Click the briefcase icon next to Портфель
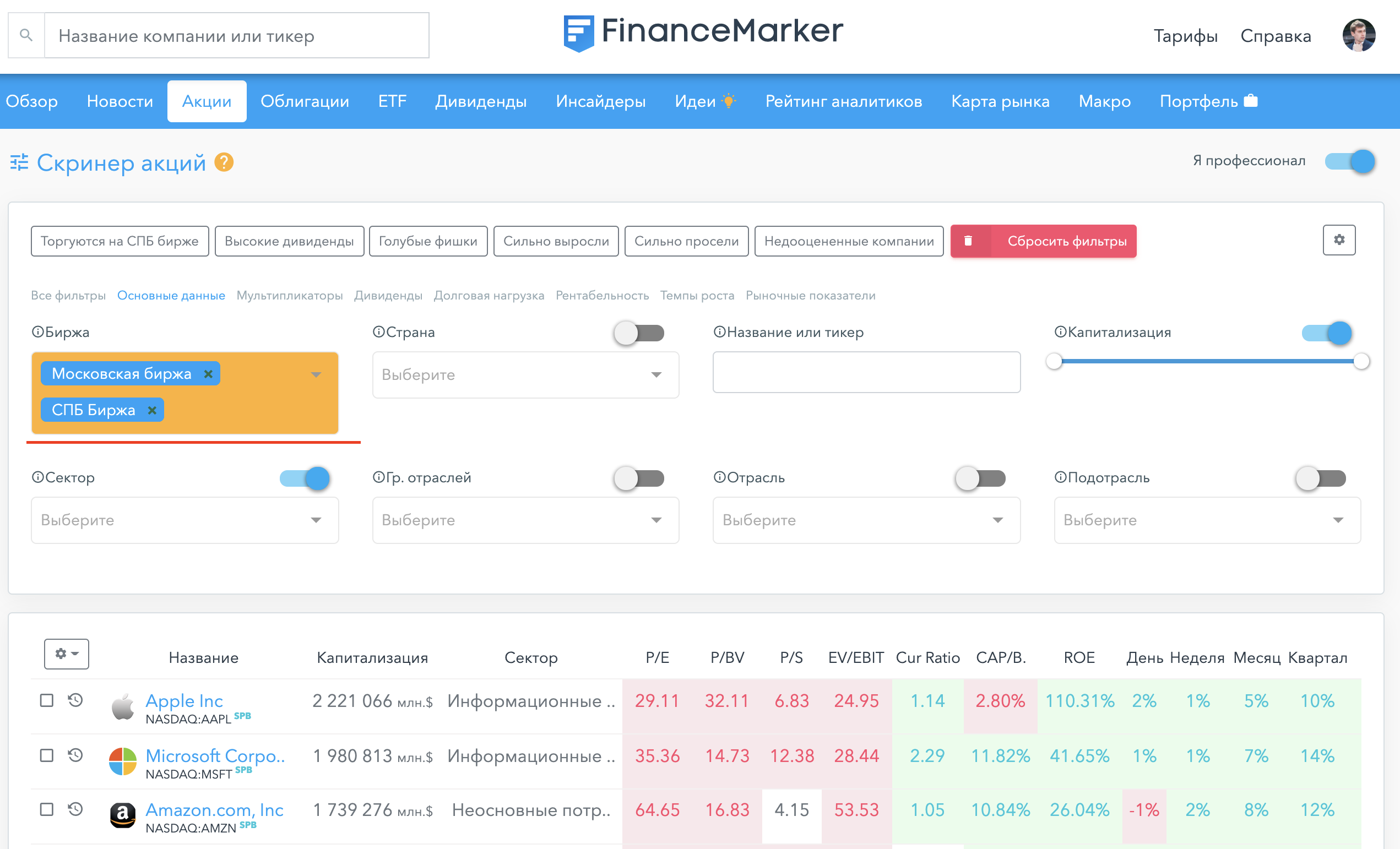Image resolution: width=1400 pixels, height=849 pixels. click(1251, 101)
